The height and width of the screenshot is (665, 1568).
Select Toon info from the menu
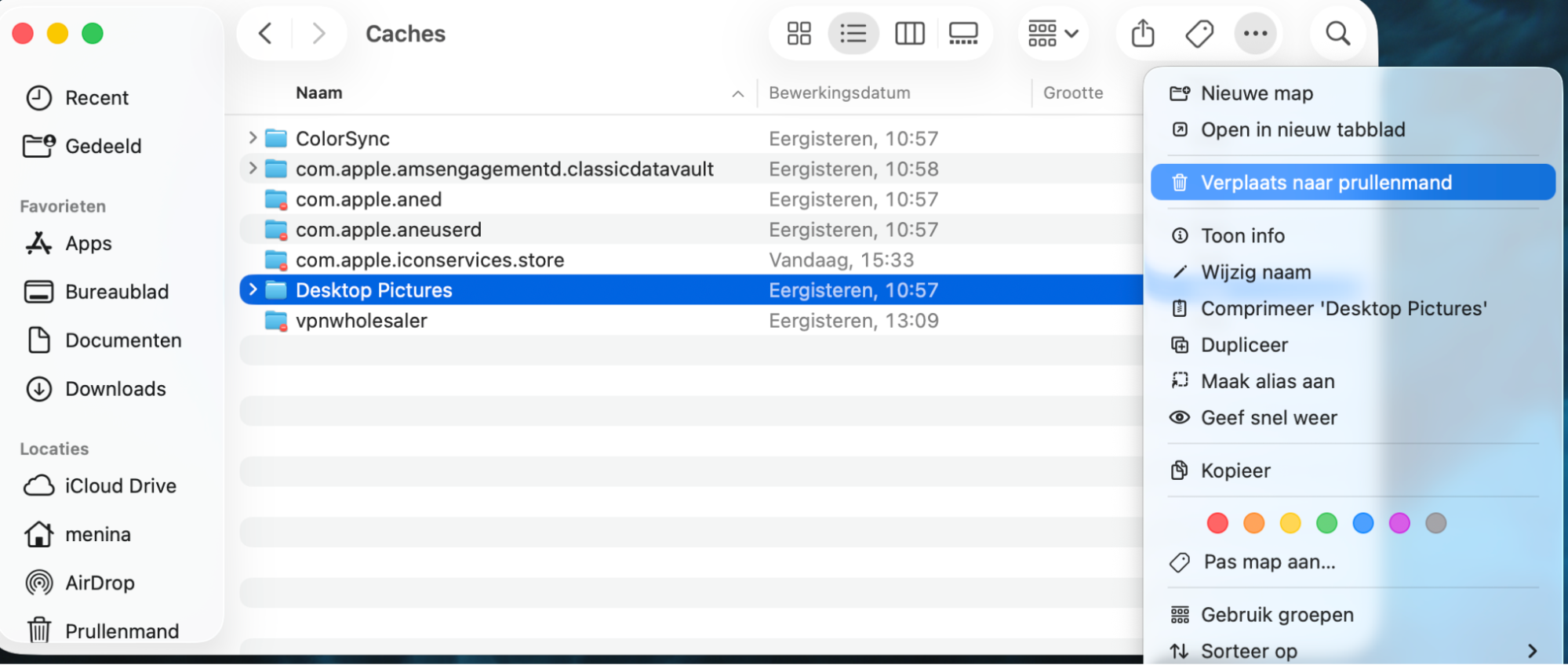(x=1242, y=236)
